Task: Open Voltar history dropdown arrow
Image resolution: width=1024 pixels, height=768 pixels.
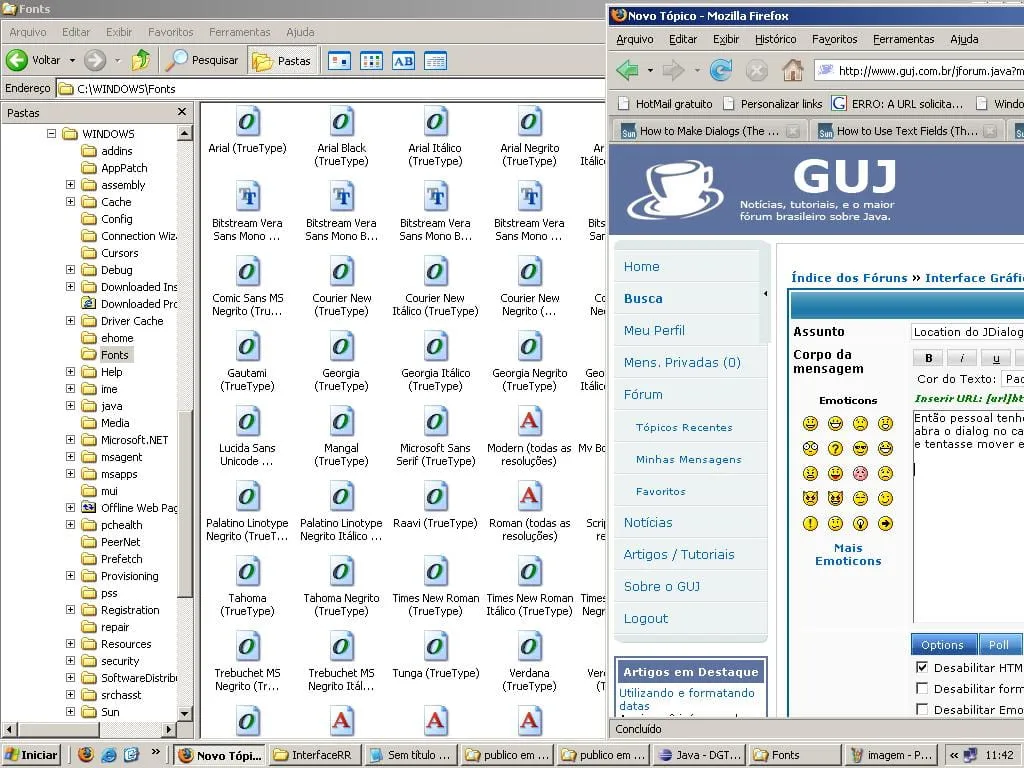Action: pyautogui.click(x=72, y=60)
